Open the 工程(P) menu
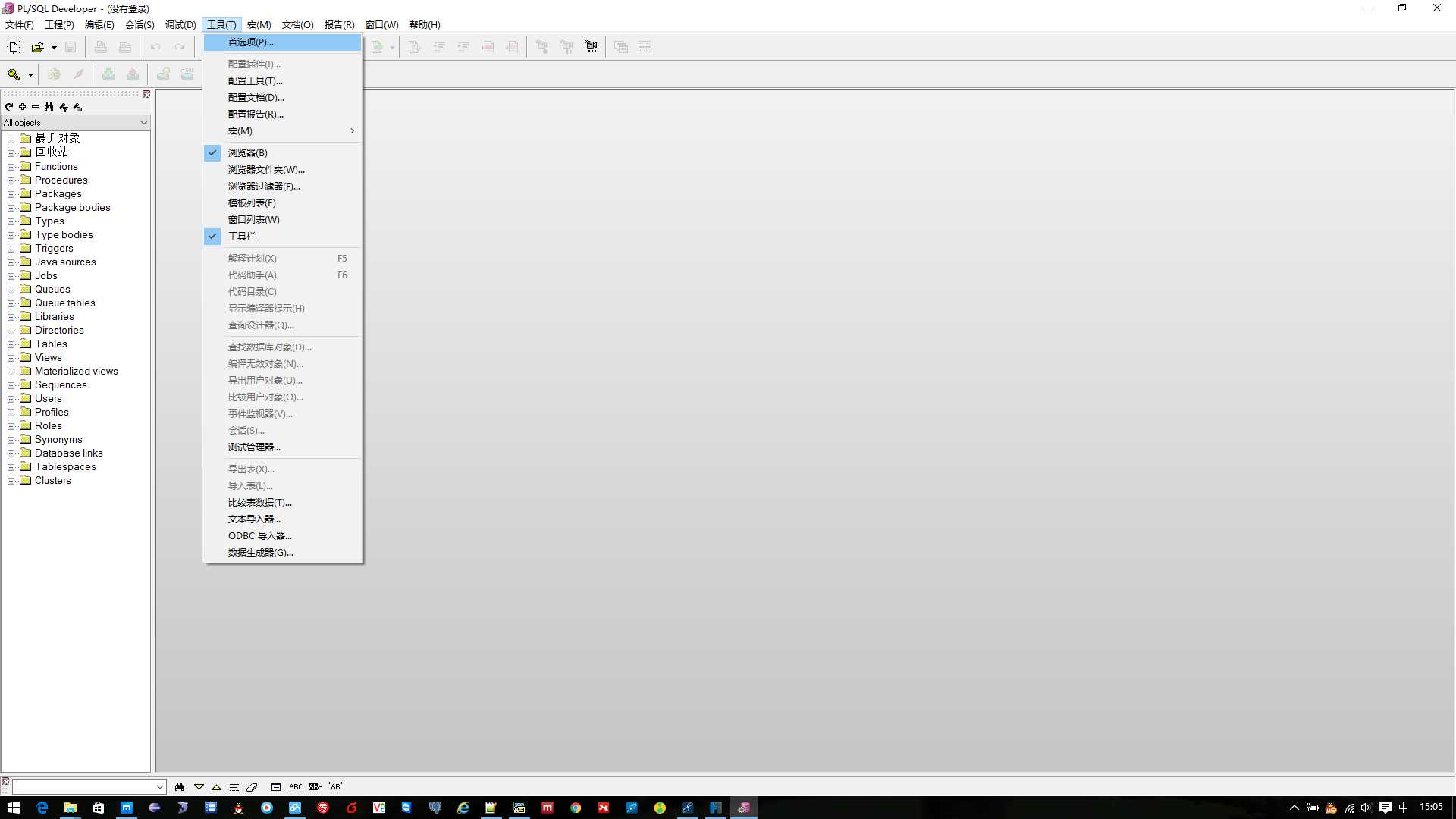 click(59, 25)
